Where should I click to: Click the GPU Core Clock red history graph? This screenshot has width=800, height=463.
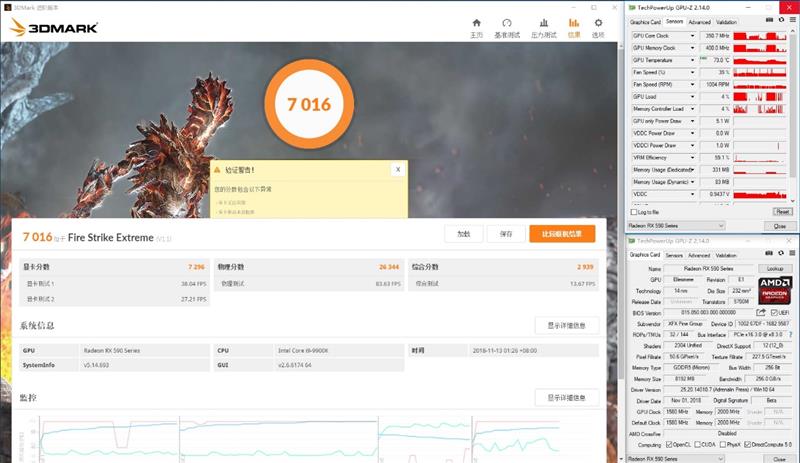(760, 36)
